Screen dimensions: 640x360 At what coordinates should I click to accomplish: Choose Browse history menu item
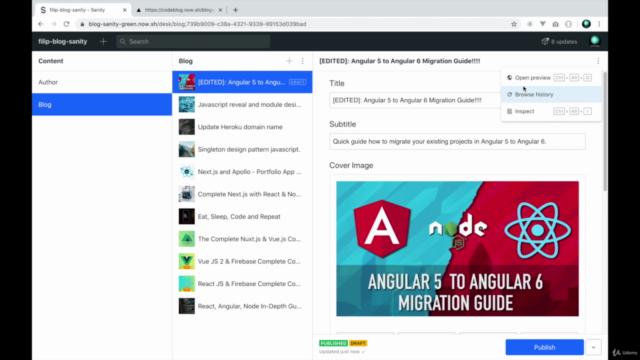[x=551, y=94]
